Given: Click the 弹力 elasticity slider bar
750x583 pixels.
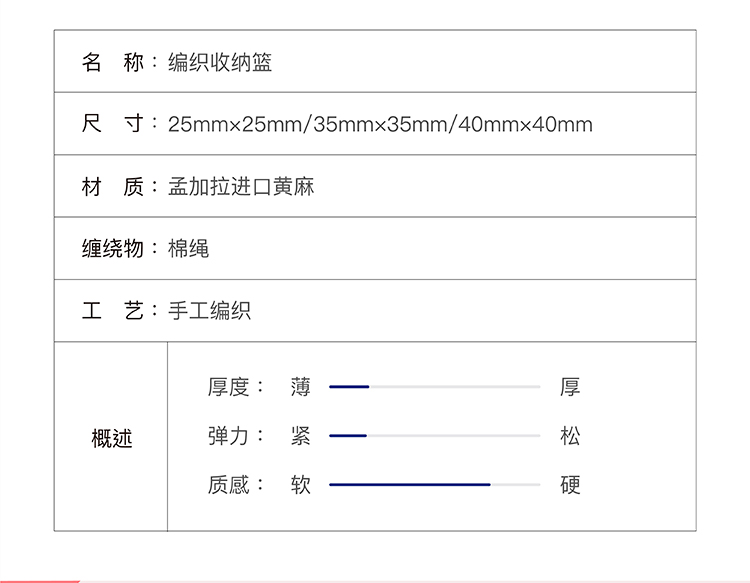Looking at the screenshot, I should (x=434, y=435).
